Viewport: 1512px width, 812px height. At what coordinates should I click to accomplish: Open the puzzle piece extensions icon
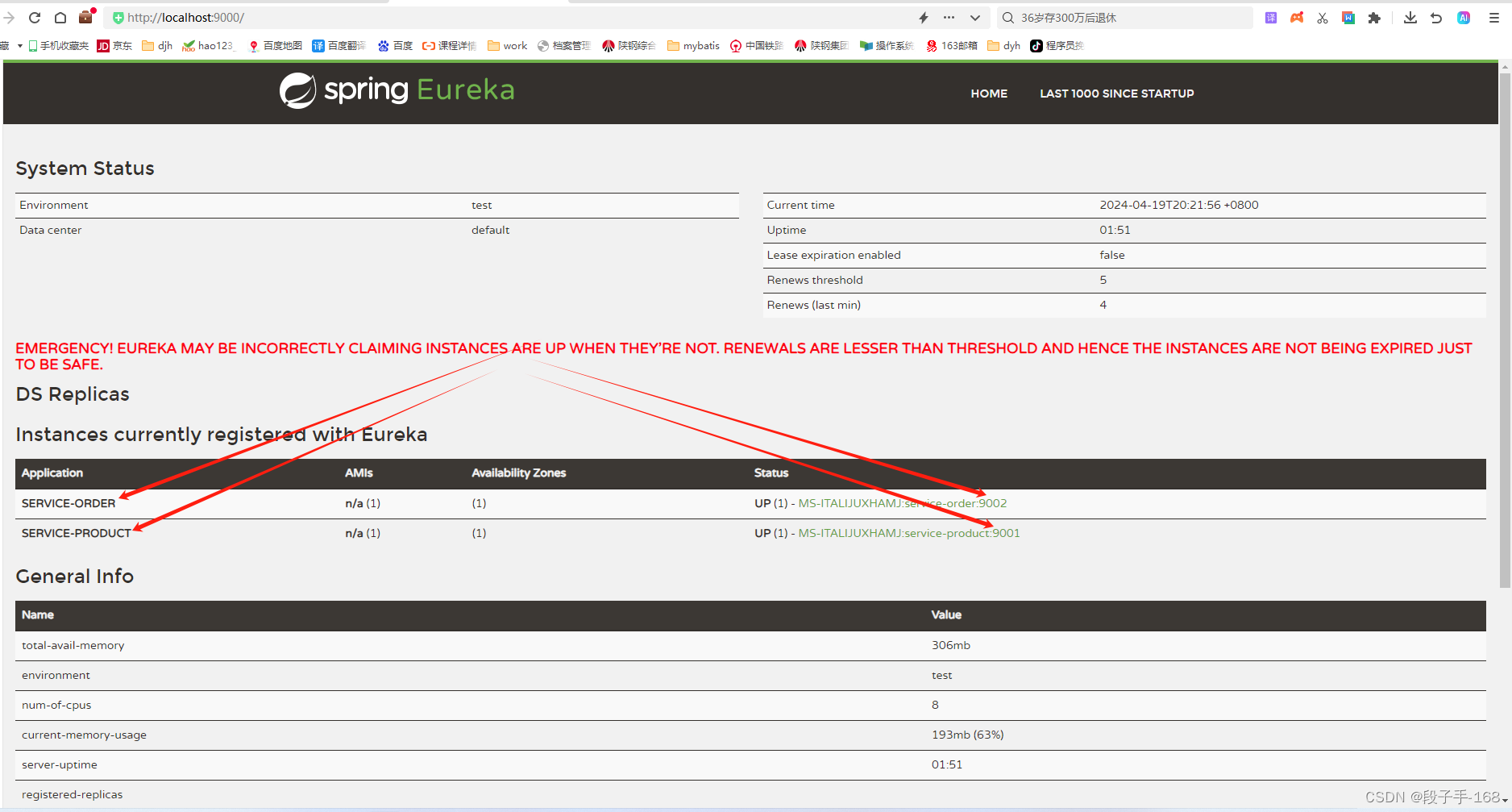point(1374,18)
